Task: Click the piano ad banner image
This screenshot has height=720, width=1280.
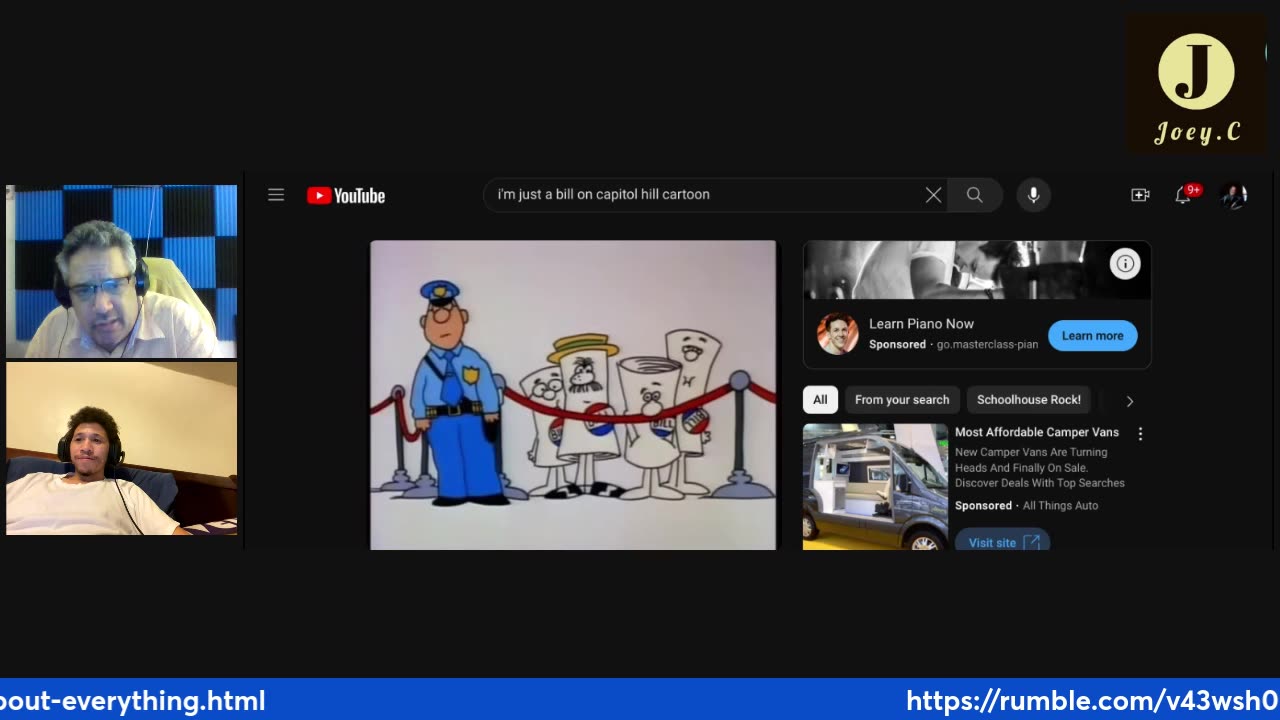Action: (x=977, y=270)
